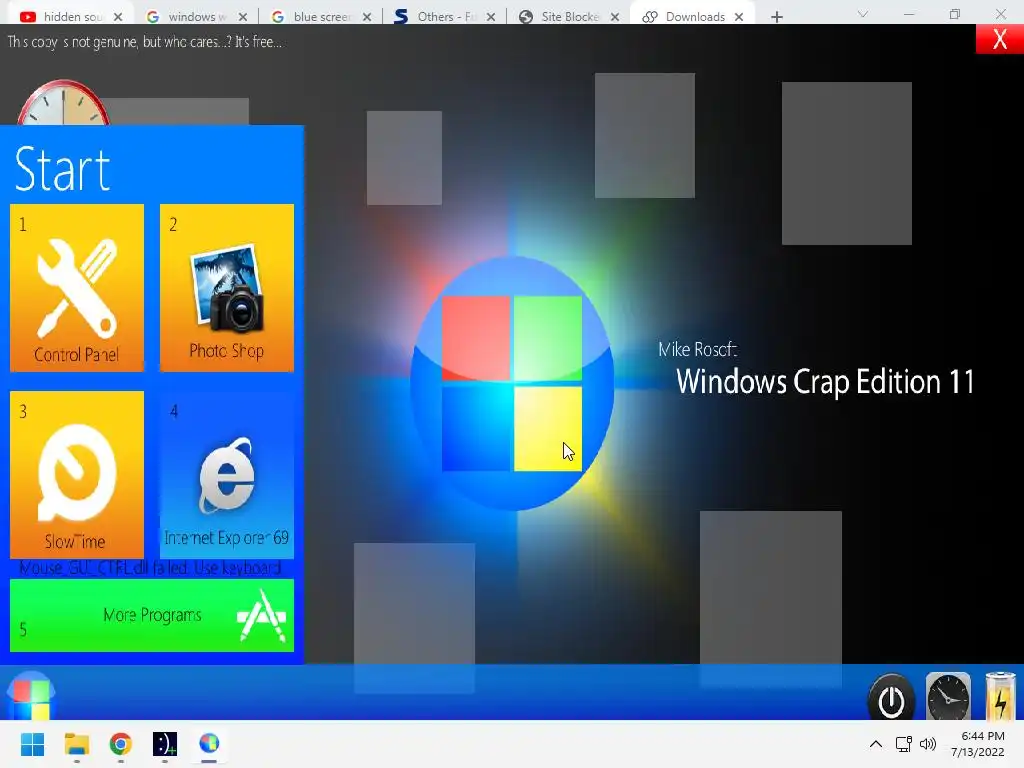Image resolution: width=1024 pixels, height=768 pixels.
Task: Close the "Others" tab
Action: 491,17
